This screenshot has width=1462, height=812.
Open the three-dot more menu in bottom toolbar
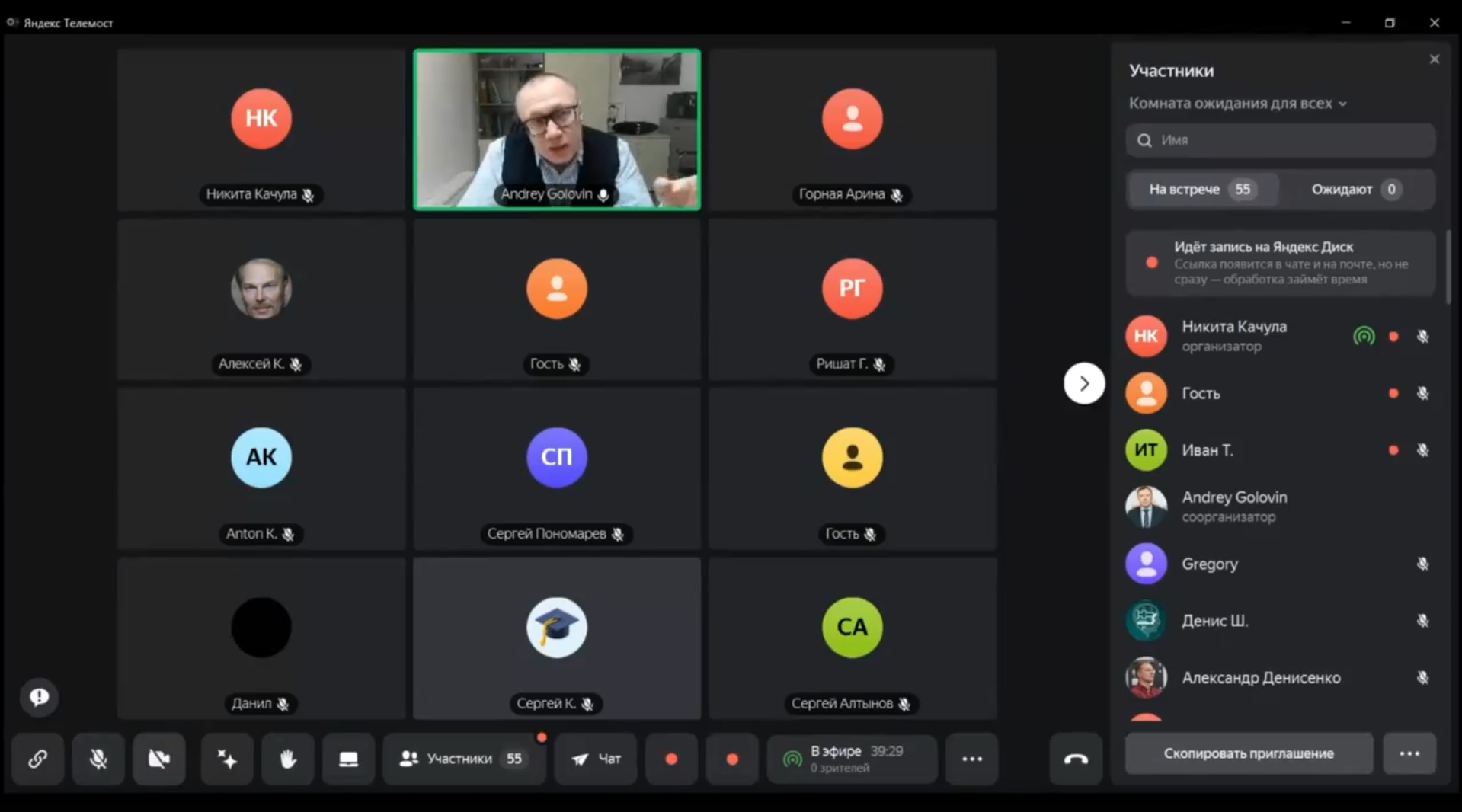pyautogui.click(x=971, y=759)
